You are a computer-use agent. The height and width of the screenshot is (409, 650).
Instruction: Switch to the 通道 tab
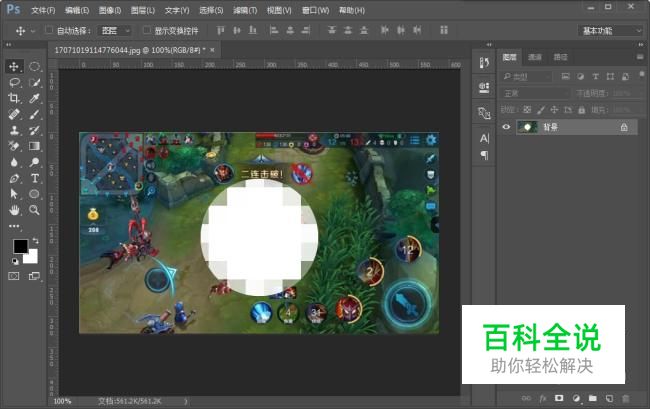[535, 57]
